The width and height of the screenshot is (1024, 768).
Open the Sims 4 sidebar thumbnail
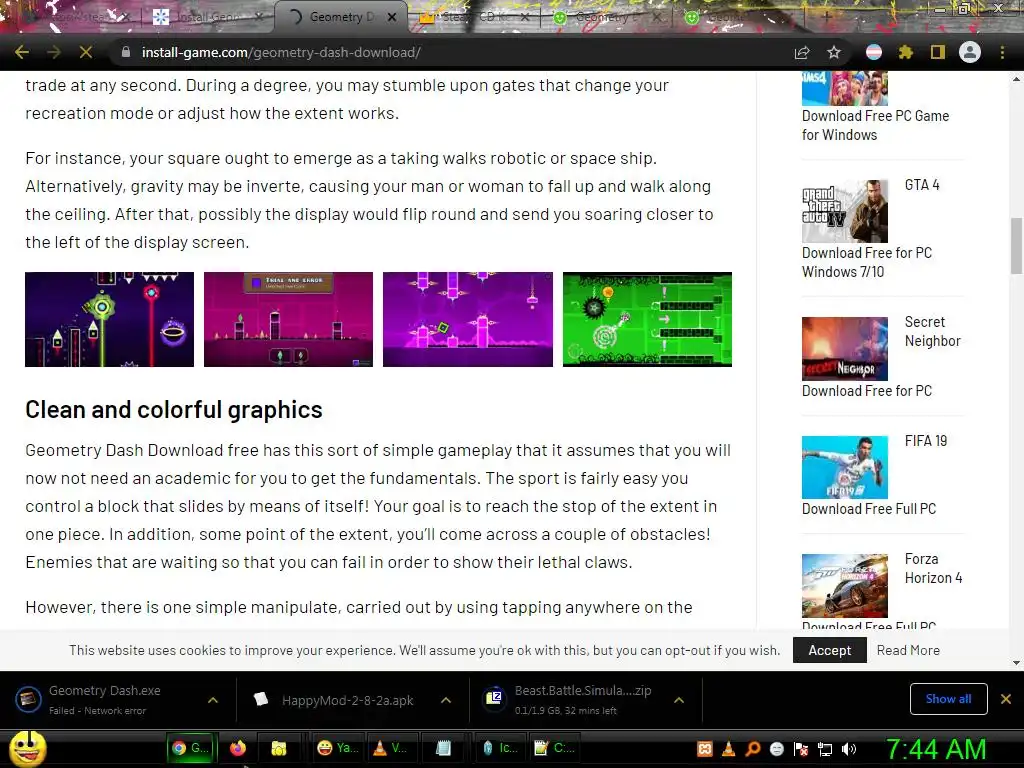pyautogui.click(x=844, y=88)
